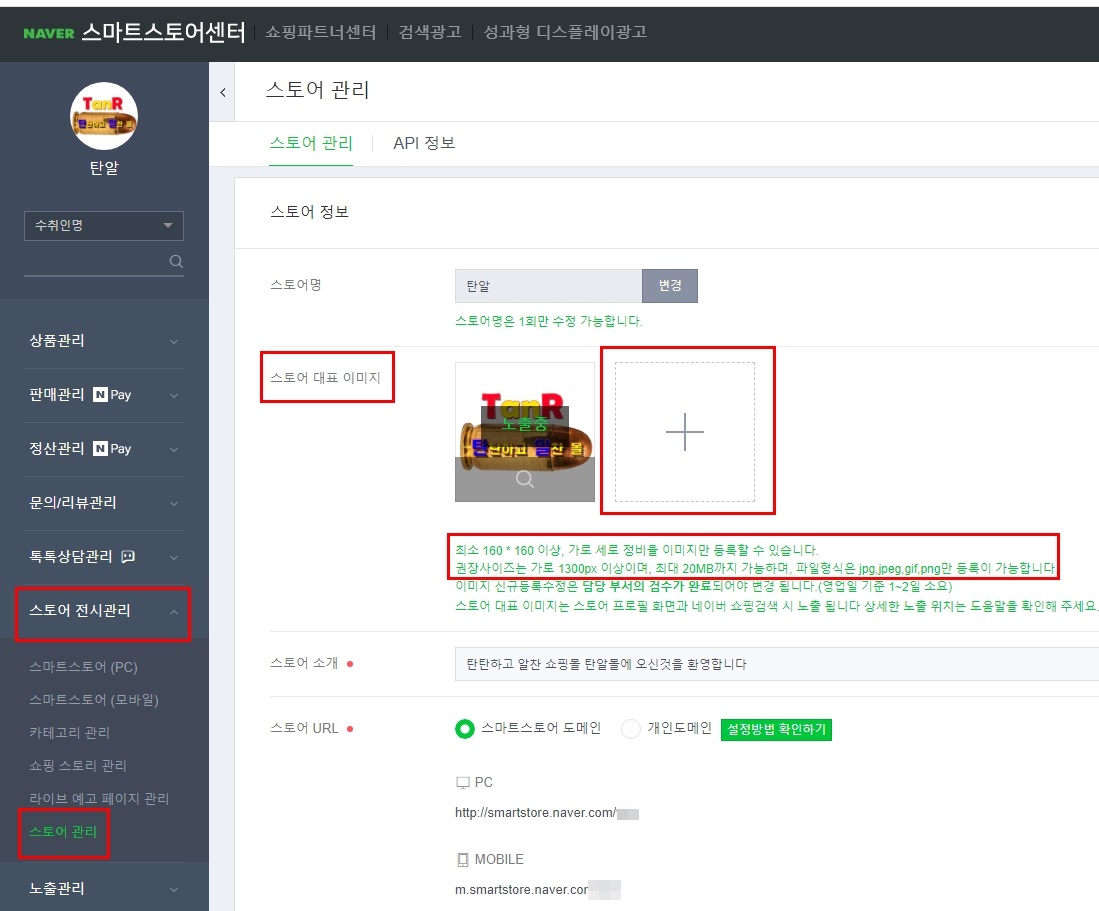Open the 쇼핑 스토리 관리 submenu item

[x=78, y=766]
